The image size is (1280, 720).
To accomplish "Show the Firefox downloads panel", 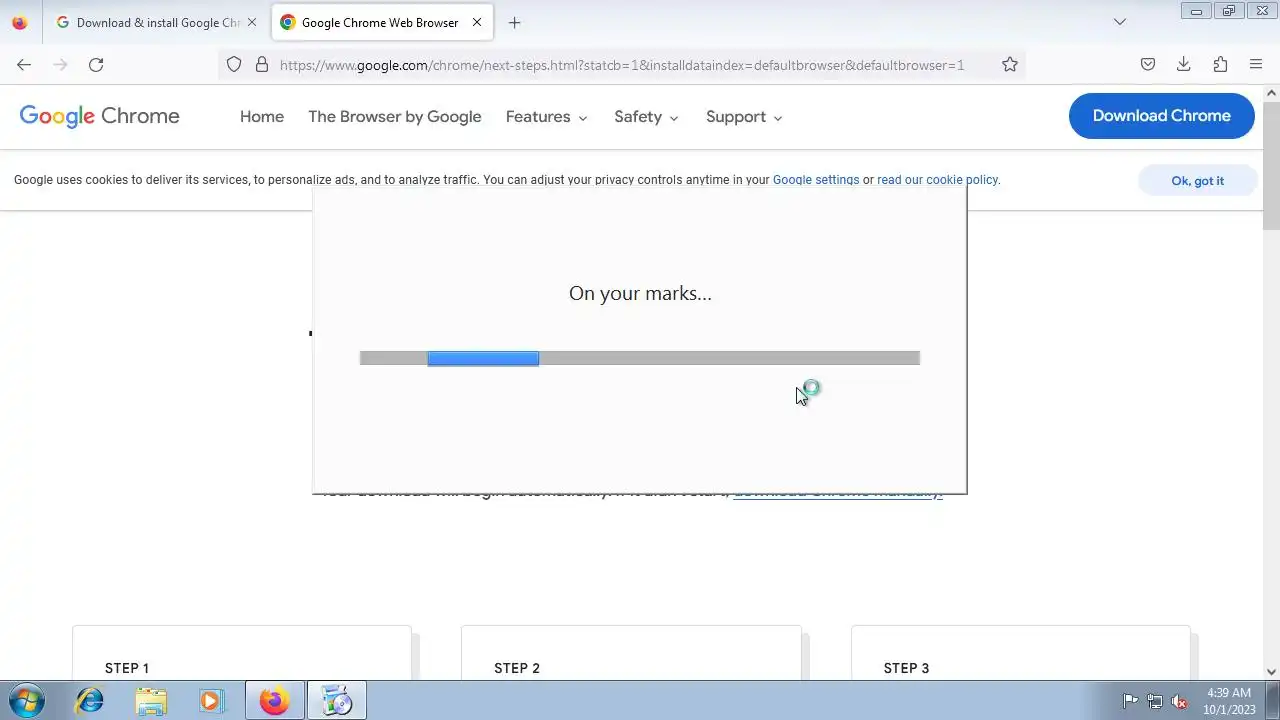I will tap(1184, 64).
